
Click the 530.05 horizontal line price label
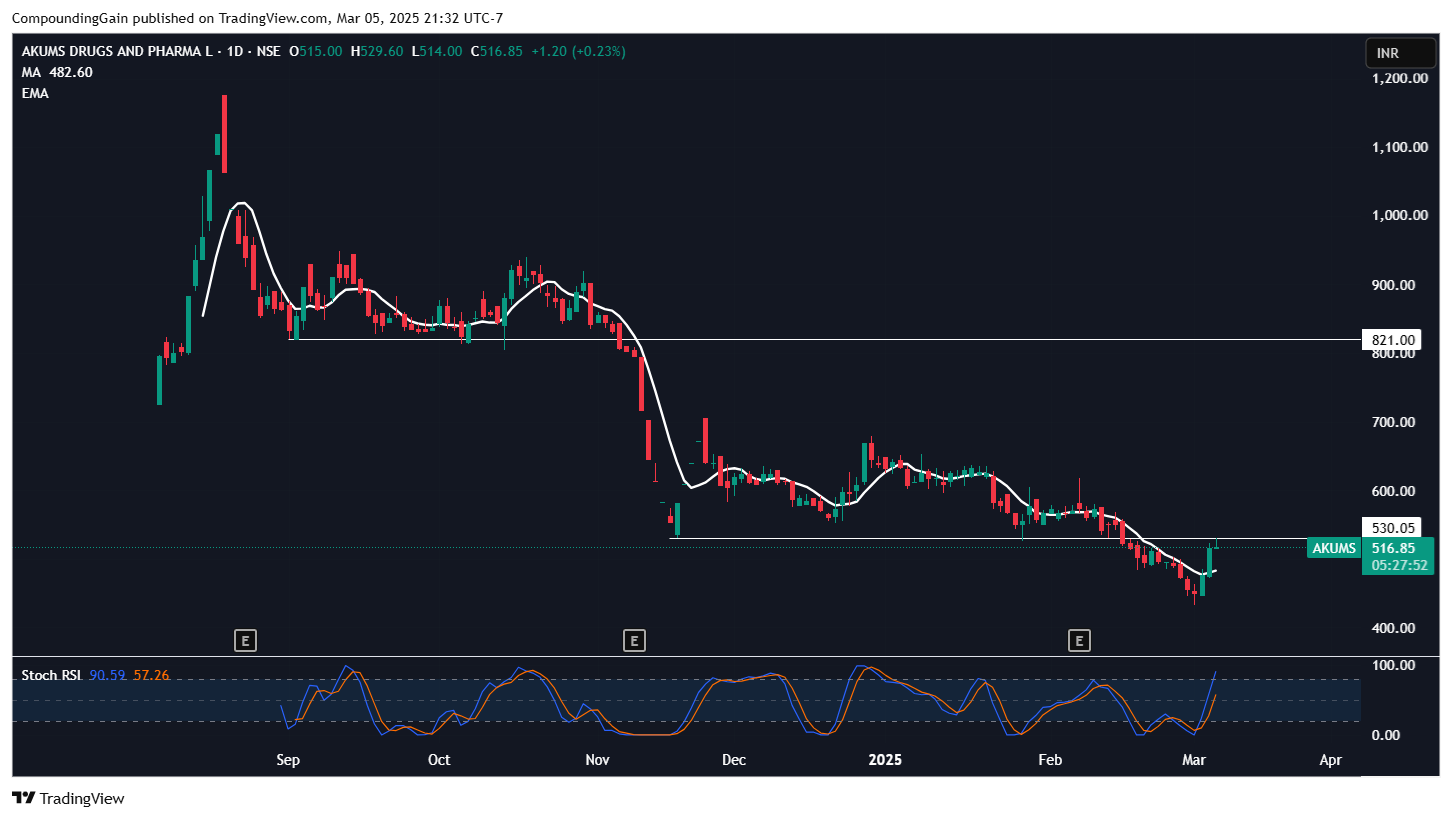click(x=1391, y=528)
